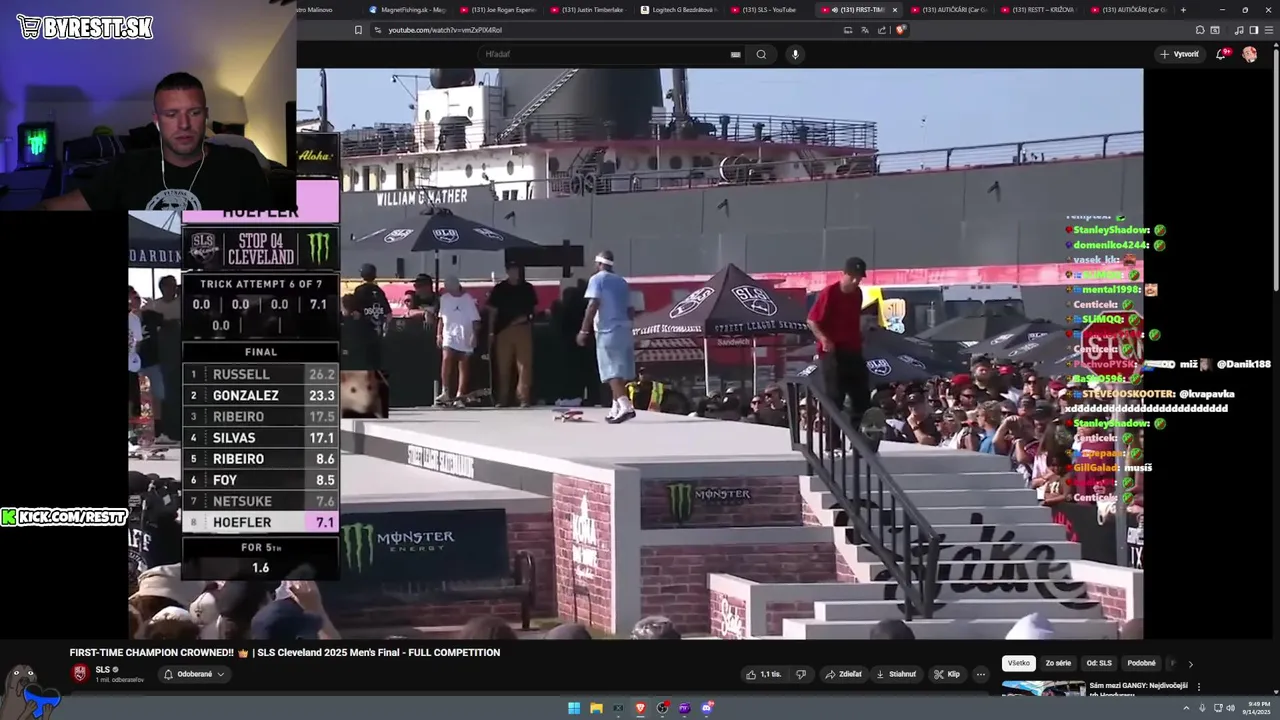Show more filter chips with right chevron

(x=1190, y=663)
